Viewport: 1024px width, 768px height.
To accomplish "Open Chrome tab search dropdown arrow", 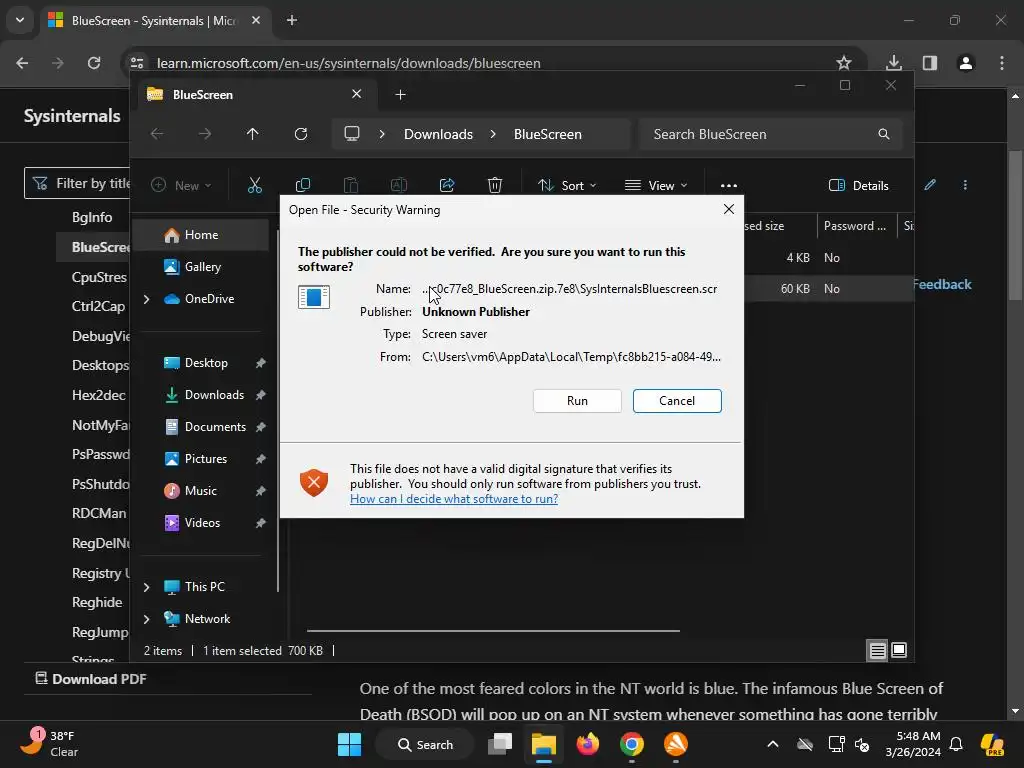I will (20, 20).
